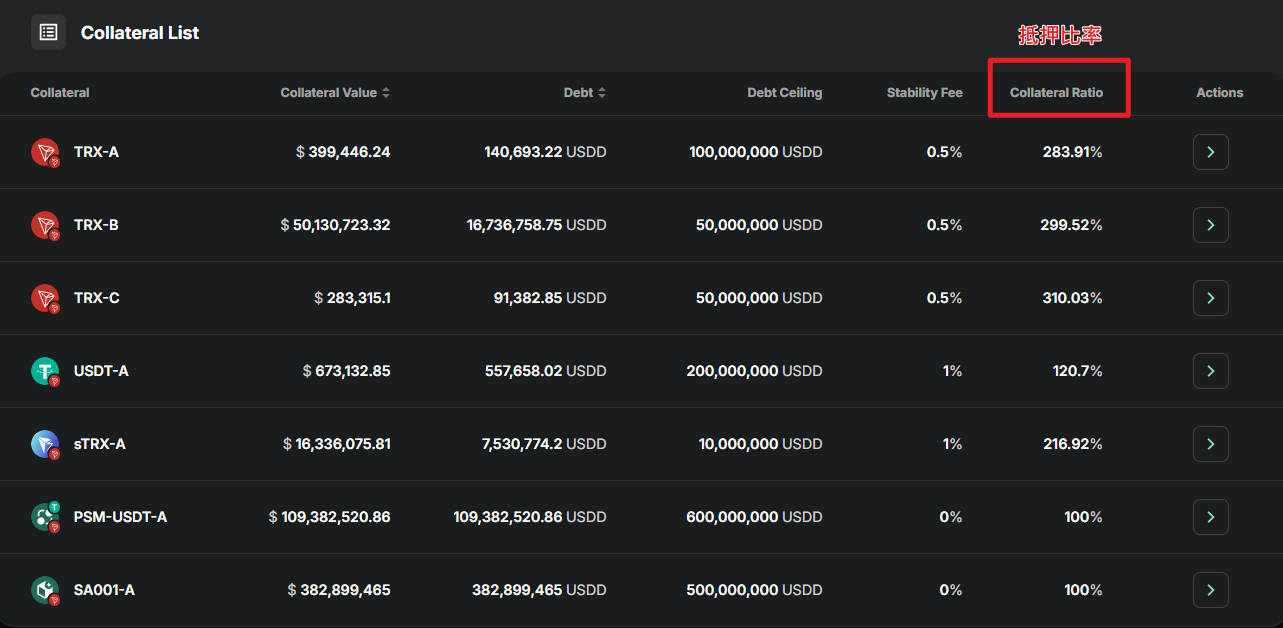Open the sTRX-A action arrow
Image resolution: width=1283 pixels, height=628 pixels.
click(x=1210, y=444)
